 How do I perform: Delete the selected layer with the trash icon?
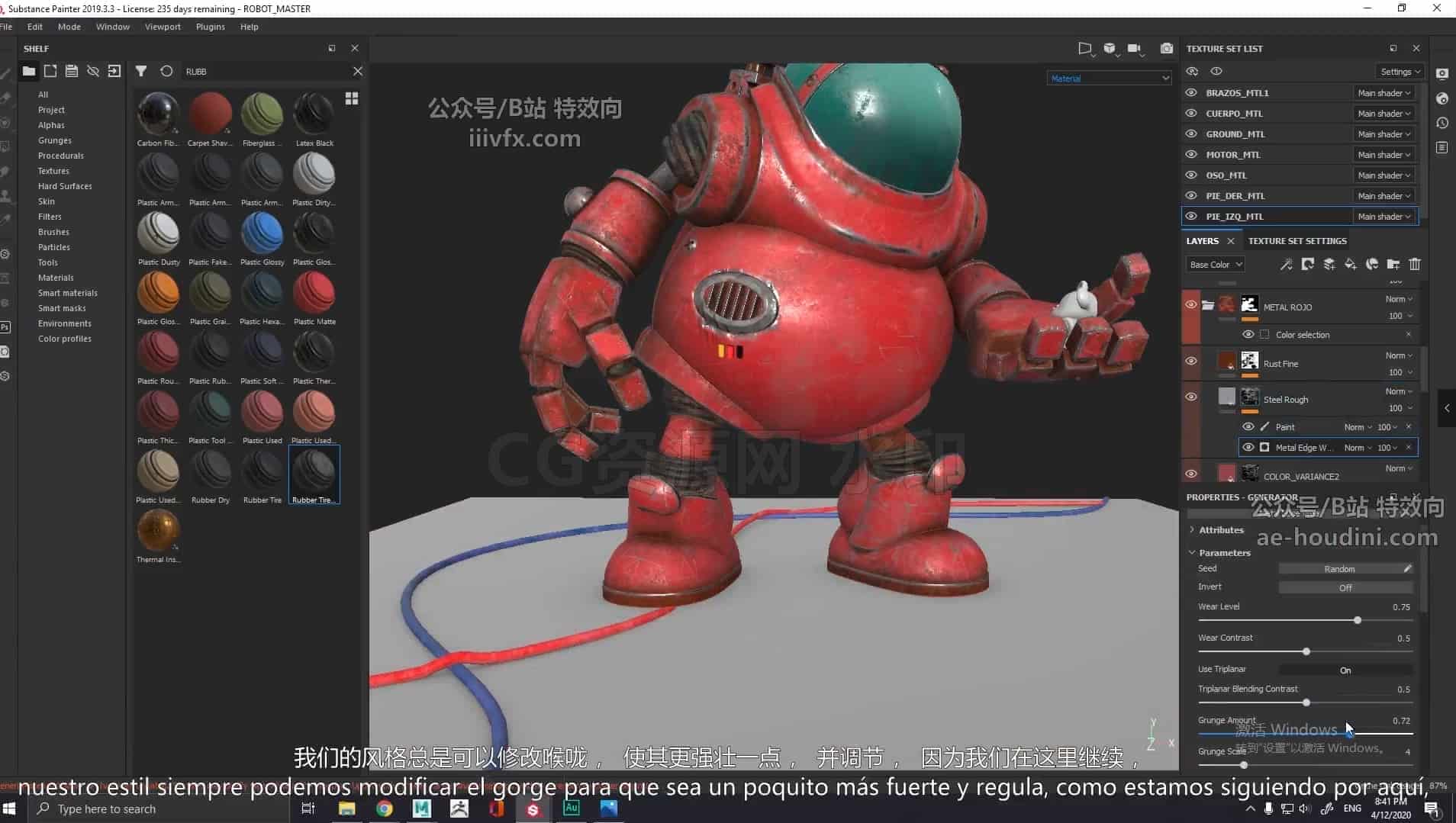pos(1415,264)
